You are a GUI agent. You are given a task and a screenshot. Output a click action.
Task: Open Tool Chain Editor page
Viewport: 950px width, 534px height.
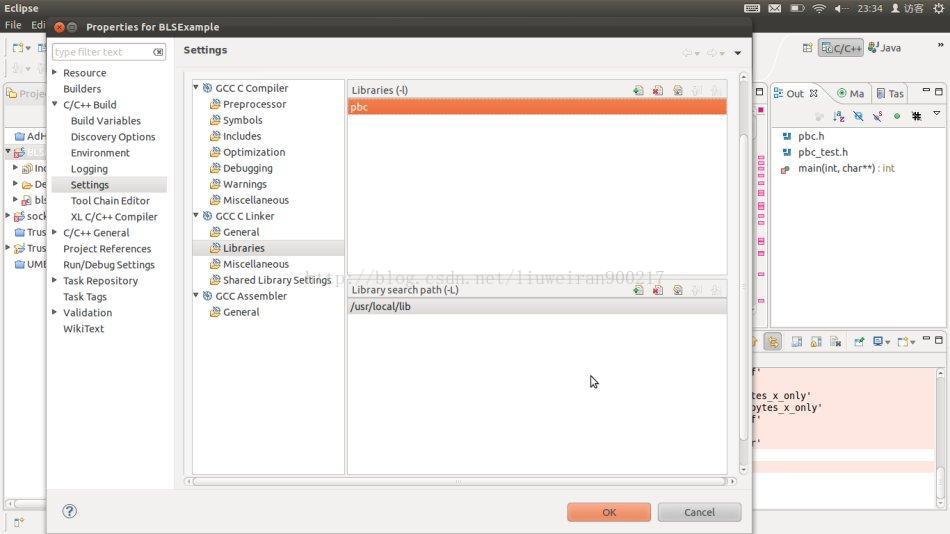click(110, 201)
